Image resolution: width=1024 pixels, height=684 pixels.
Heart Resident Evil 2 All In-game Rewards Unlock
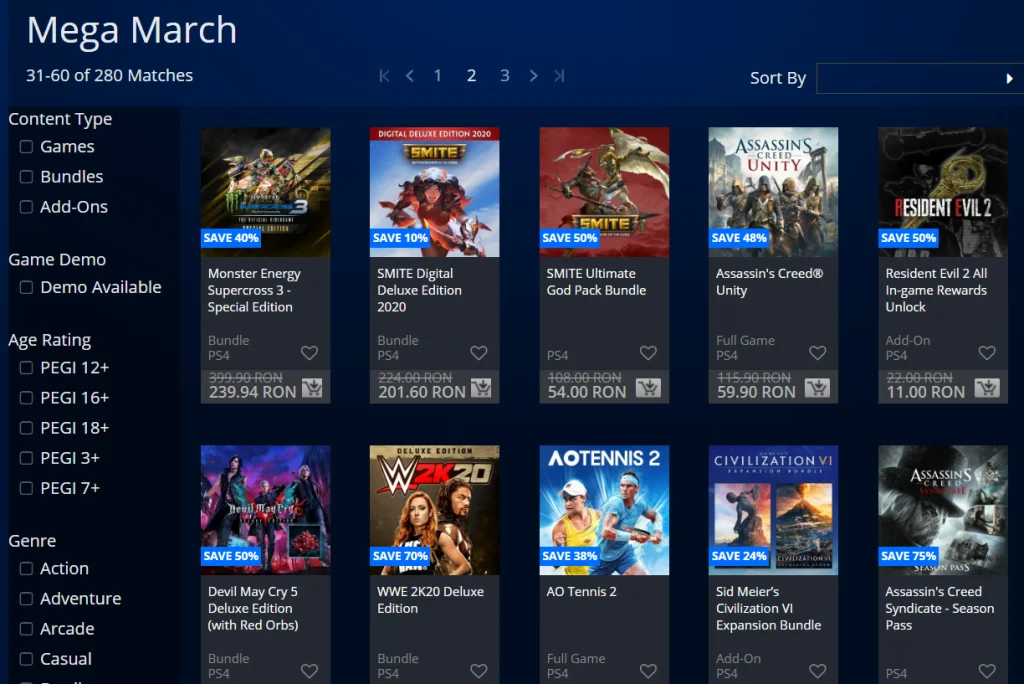click(987, 353)
